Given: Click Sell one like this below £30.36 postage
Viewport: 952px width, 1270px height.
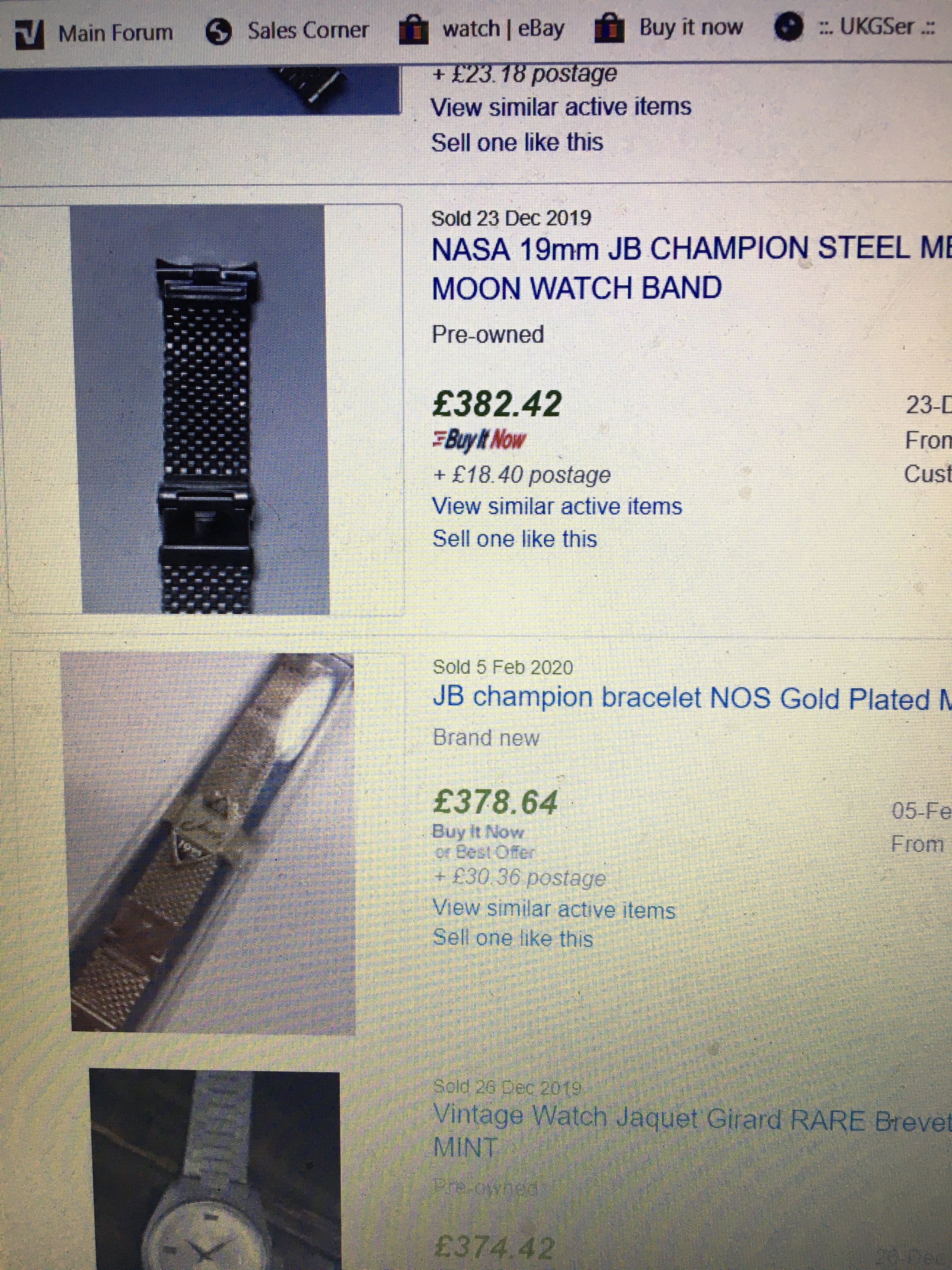Looking at the screenshot, I should point(513,938).
